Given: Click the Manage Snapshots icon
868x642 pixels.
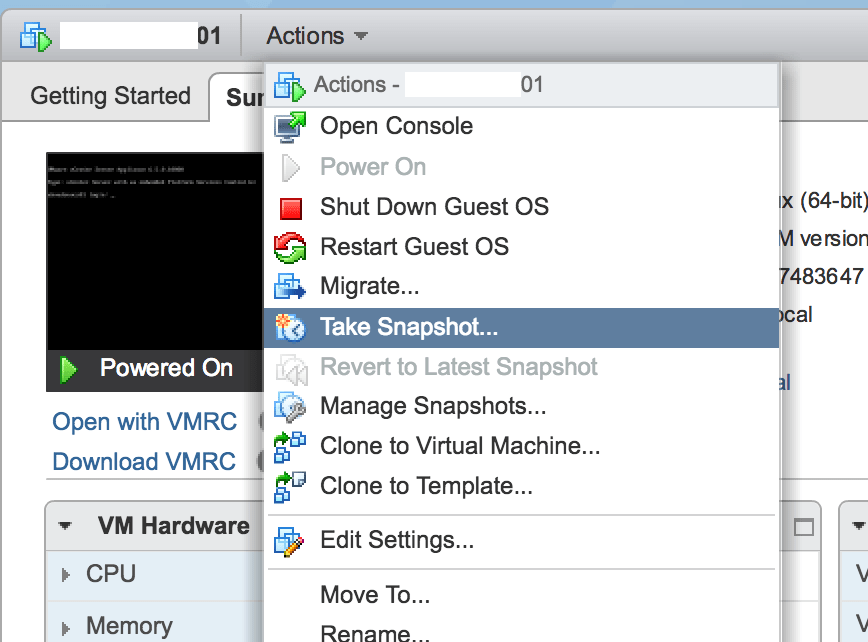Looking at the screenshot, I should pos(290,406).
